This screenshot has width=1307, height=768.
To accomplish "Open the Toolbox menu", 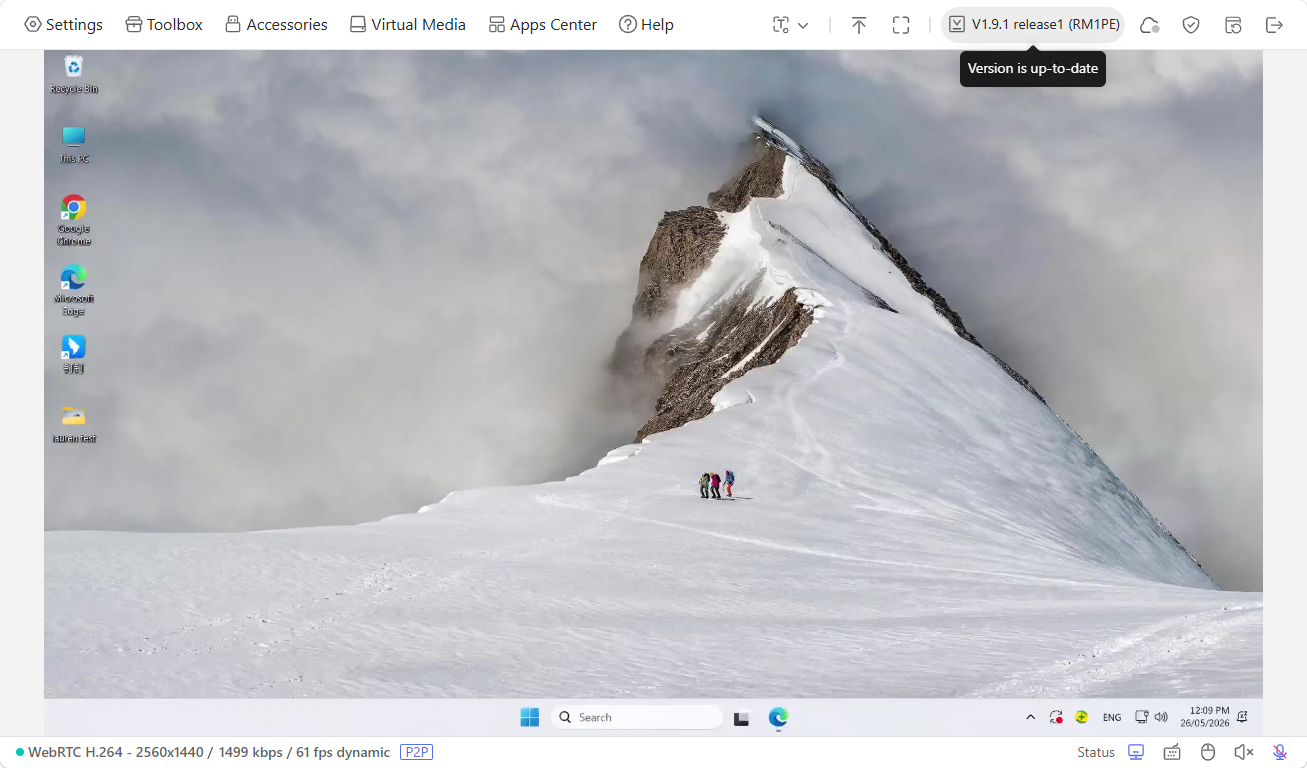I will point(164,25).
